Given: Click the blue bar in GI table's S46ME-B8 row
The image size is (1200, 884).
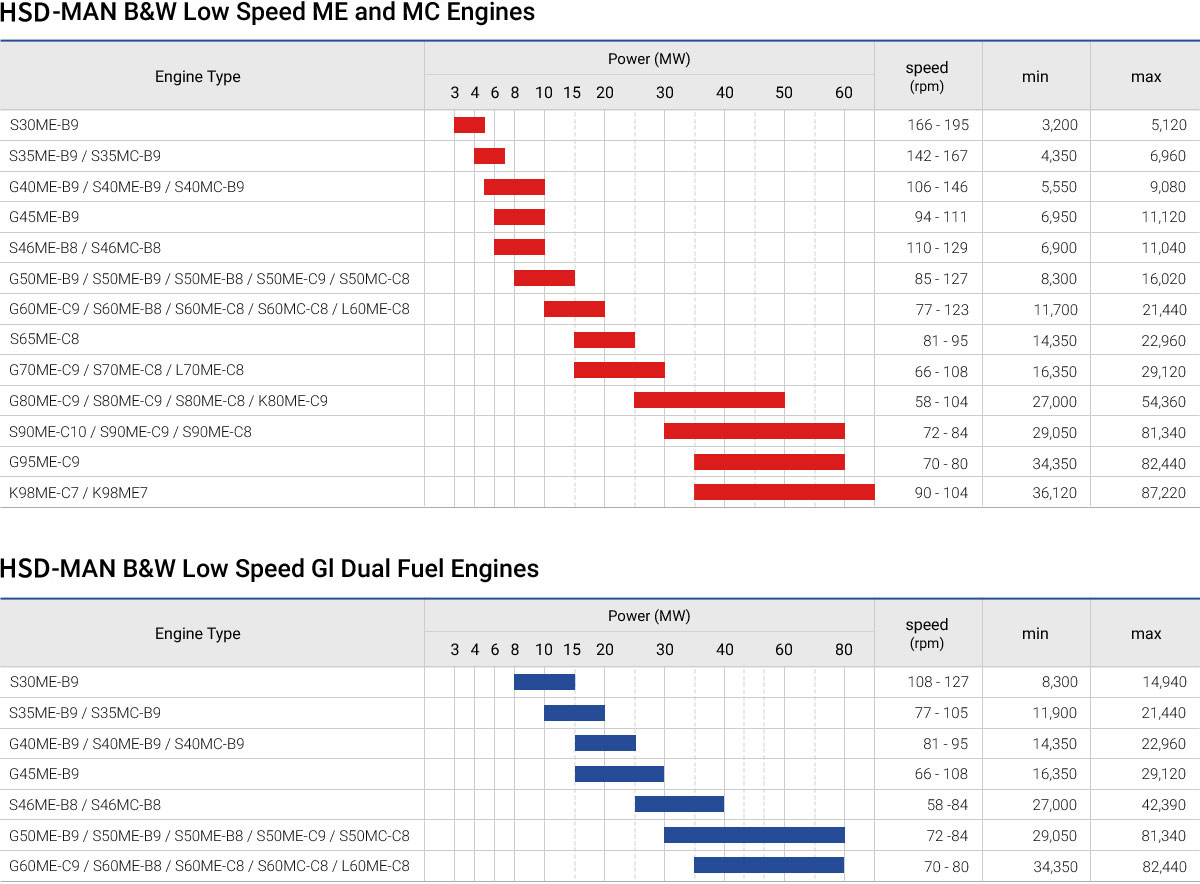Looking at the screenshot, I should 679,804.
